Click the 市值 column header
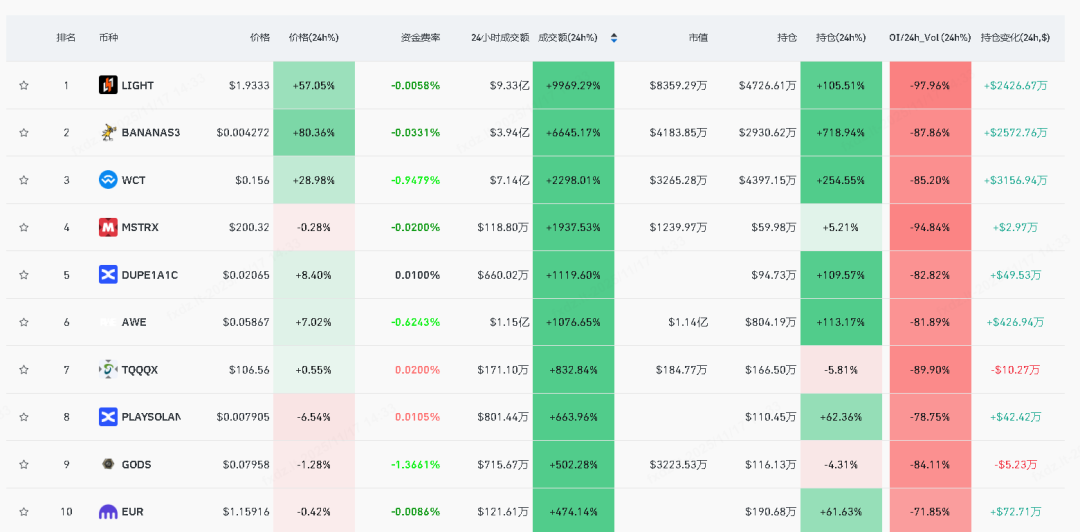The width and height of the screenshot is (1080, 532). click(x=698, y=38)
